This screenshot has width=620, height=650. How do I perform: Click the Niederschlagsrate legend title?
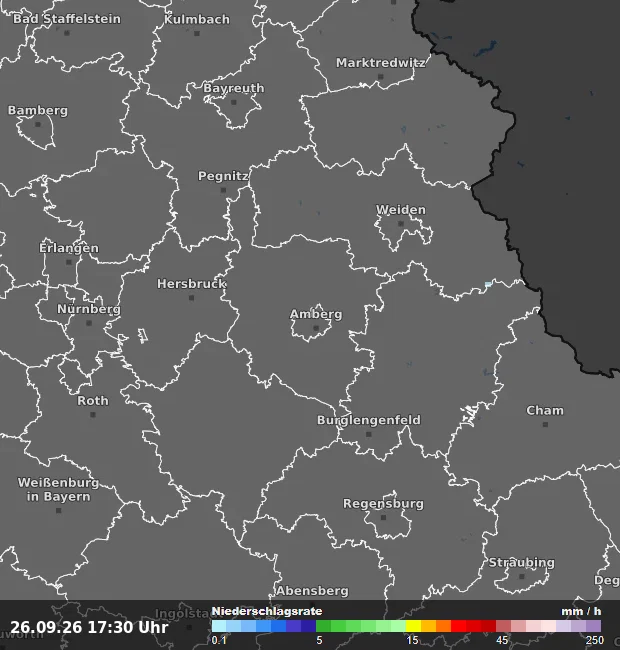[267, 611]
